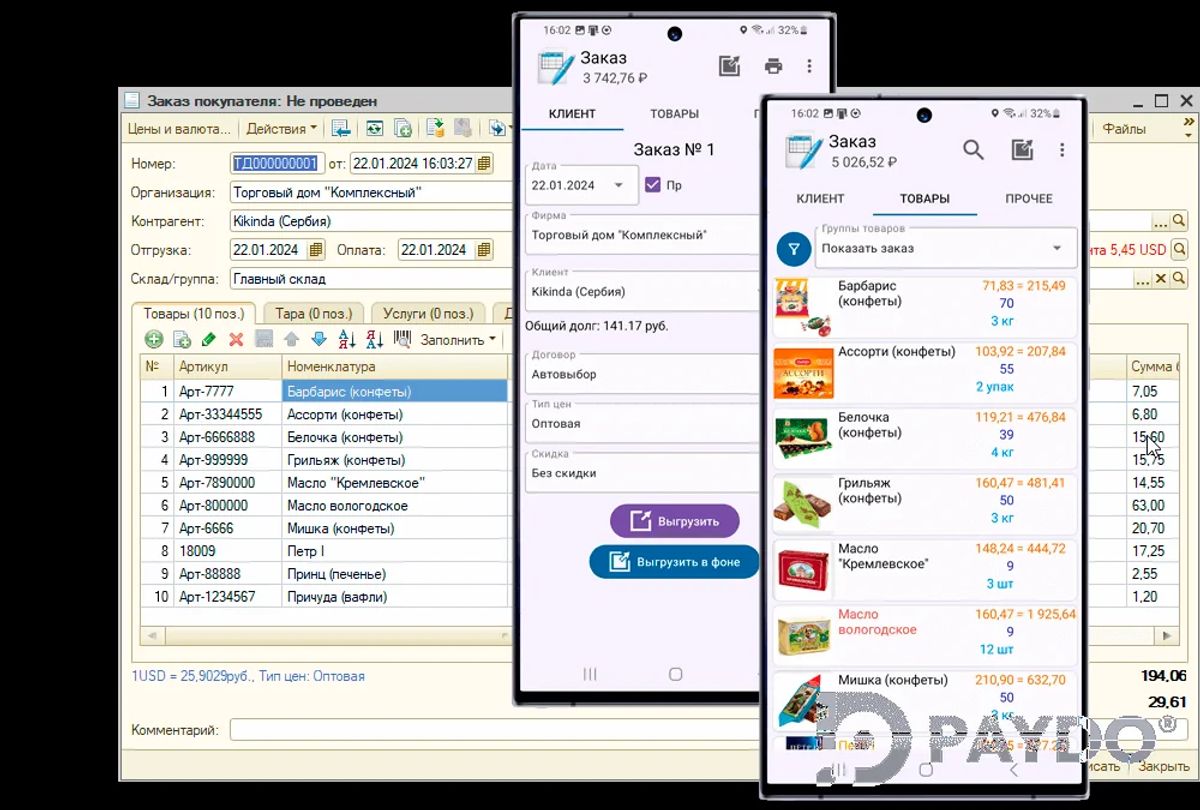
Task: Select ПРОЧЕЕ tab in front phone
Action: tap(1029, 198)
